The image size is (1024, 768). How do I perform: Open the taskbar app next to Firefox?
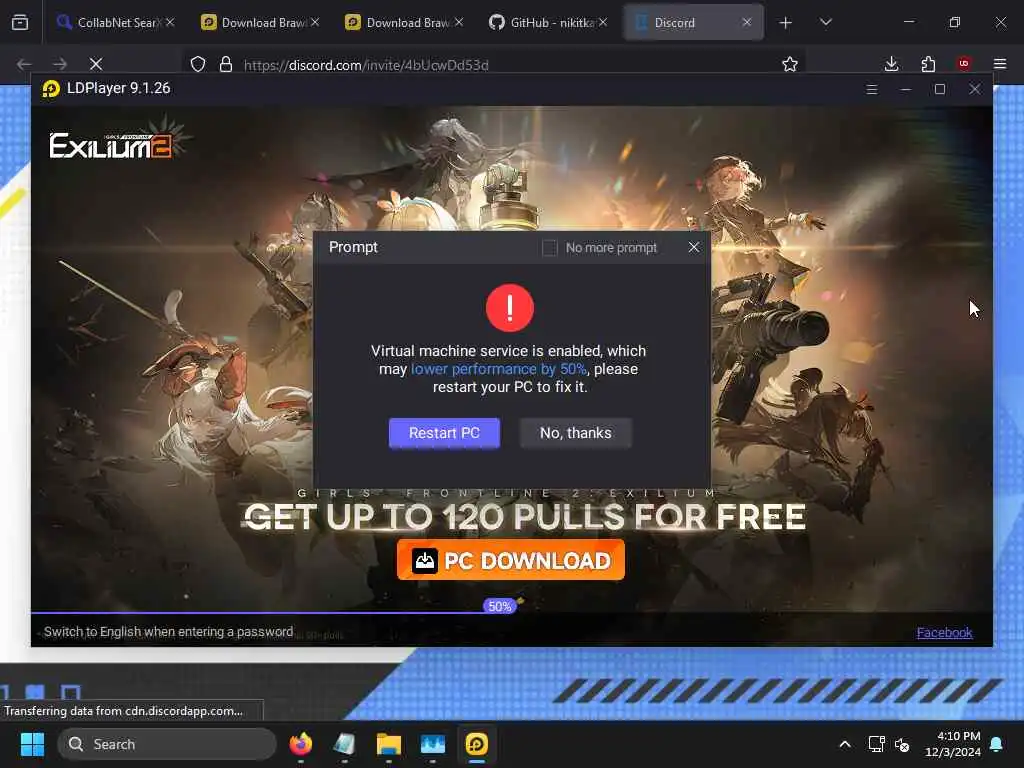click(x=345, y=744)
